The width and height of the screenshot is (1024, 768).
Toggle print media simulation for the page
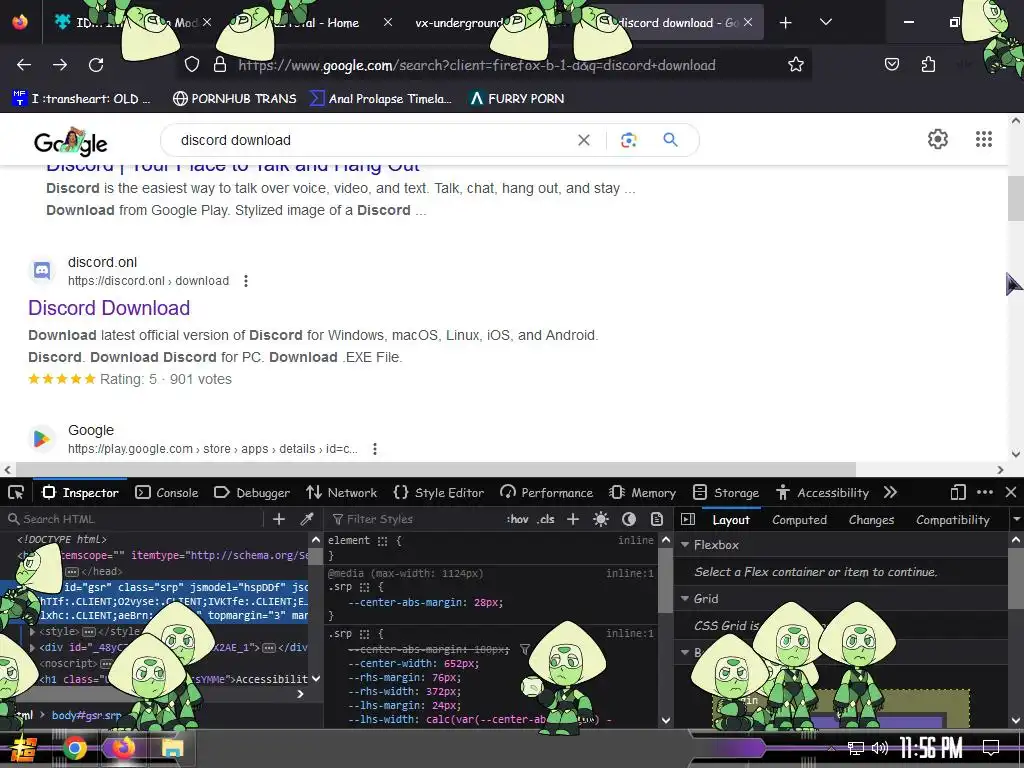tap(657, 519)
